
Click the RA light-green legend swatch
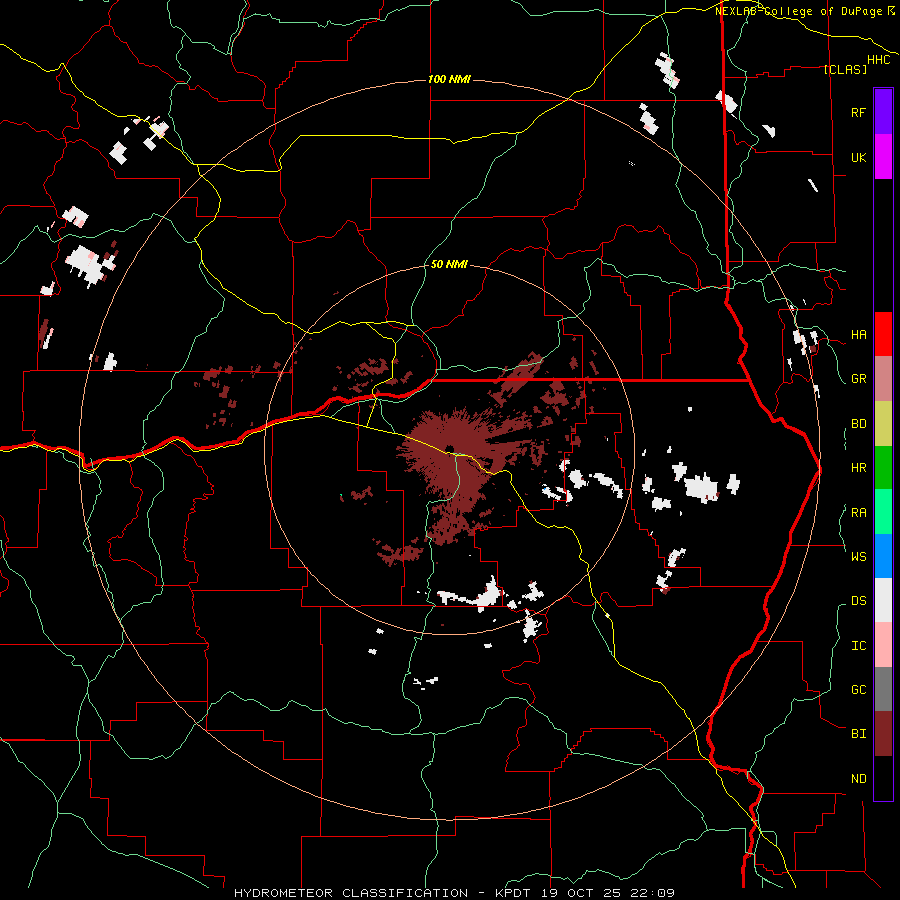click(x=883, y=512)
